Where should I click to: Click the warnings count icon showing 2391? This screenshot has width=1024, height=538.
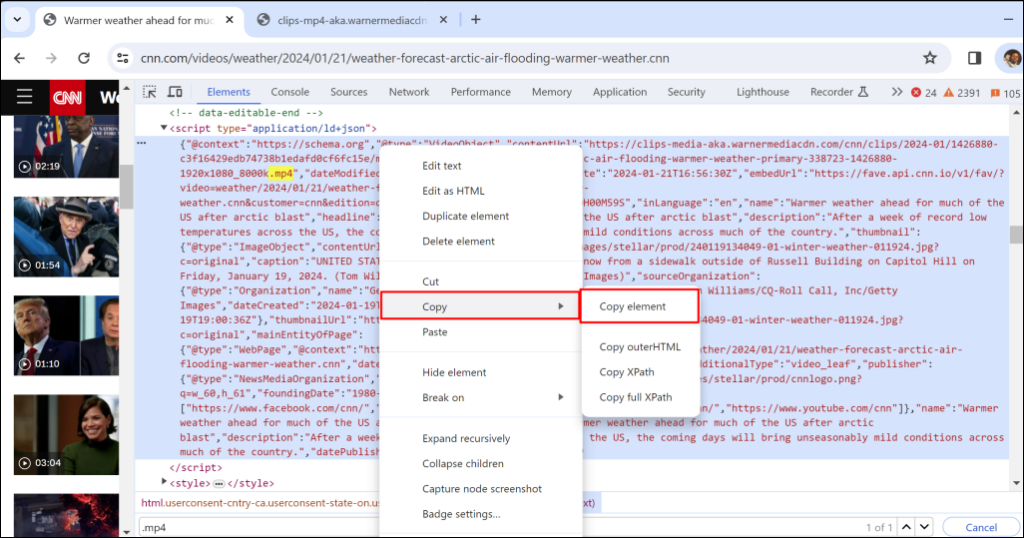(962, 92)
